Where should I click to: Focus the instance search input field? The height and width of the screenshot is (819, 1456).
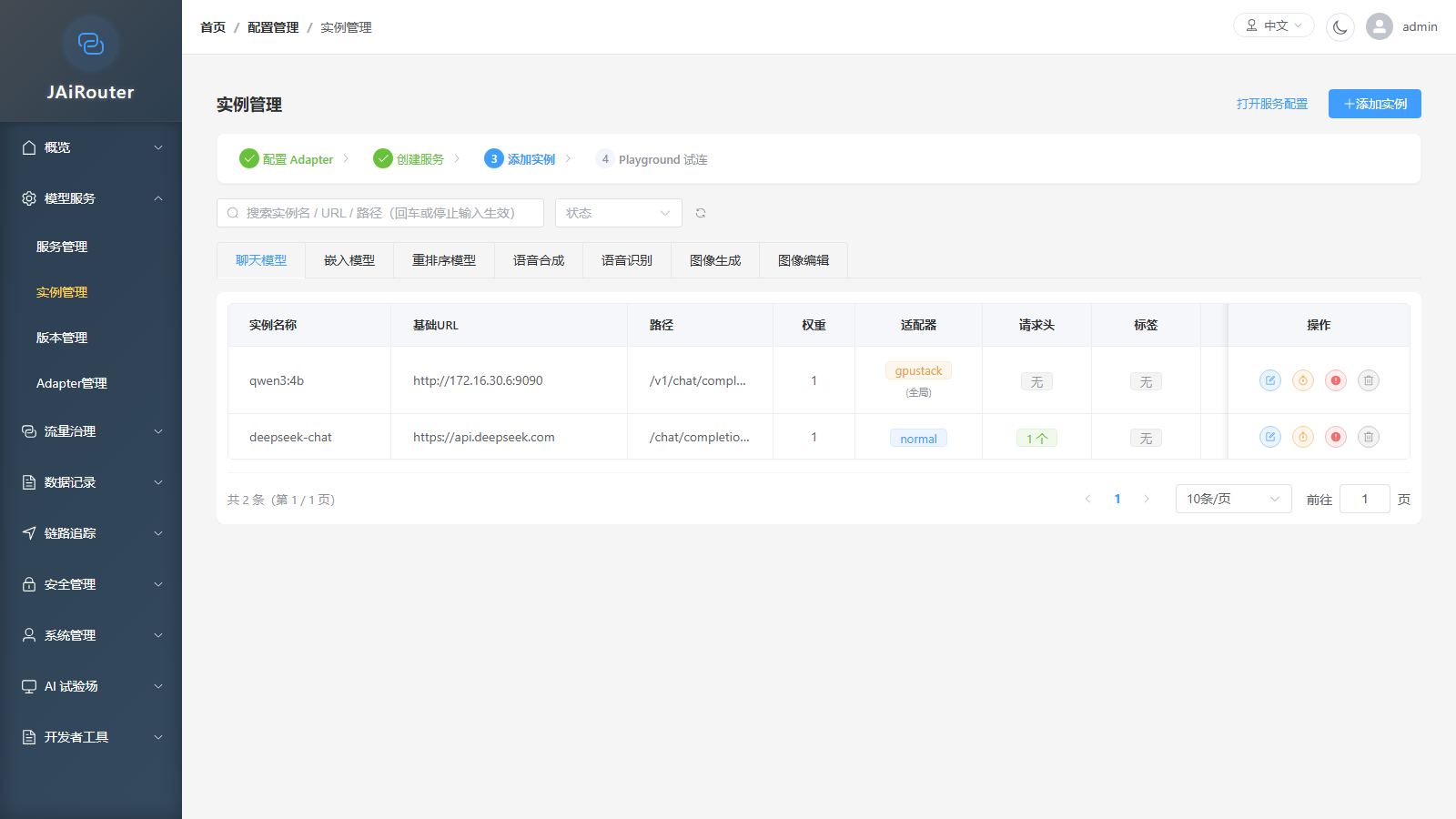(380, 213)
